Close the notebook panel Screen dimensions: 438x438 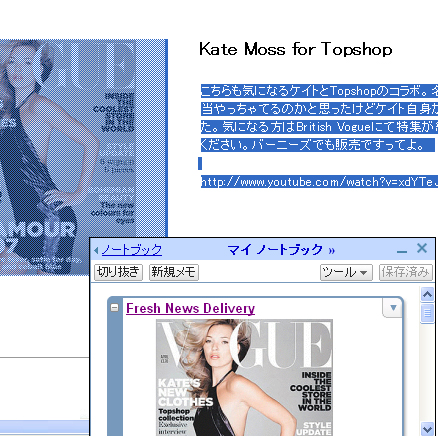[422, 248]
